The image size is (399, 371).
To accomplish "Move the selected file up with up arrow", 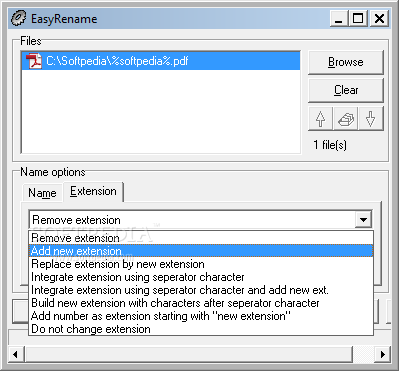I will click(x=320, y=119).
